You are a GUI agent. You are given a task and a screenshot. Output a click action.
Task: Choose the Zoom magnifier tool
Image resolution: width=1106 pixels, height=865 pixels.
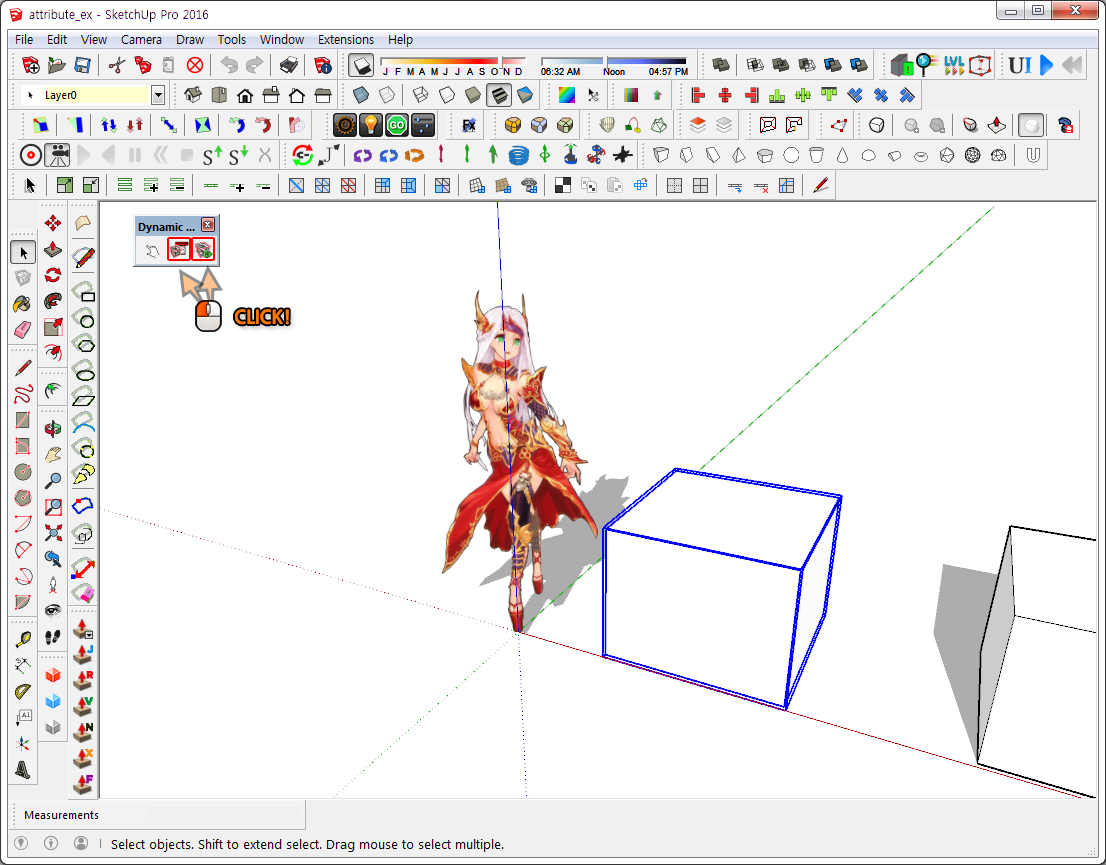(x=53, y=480)
